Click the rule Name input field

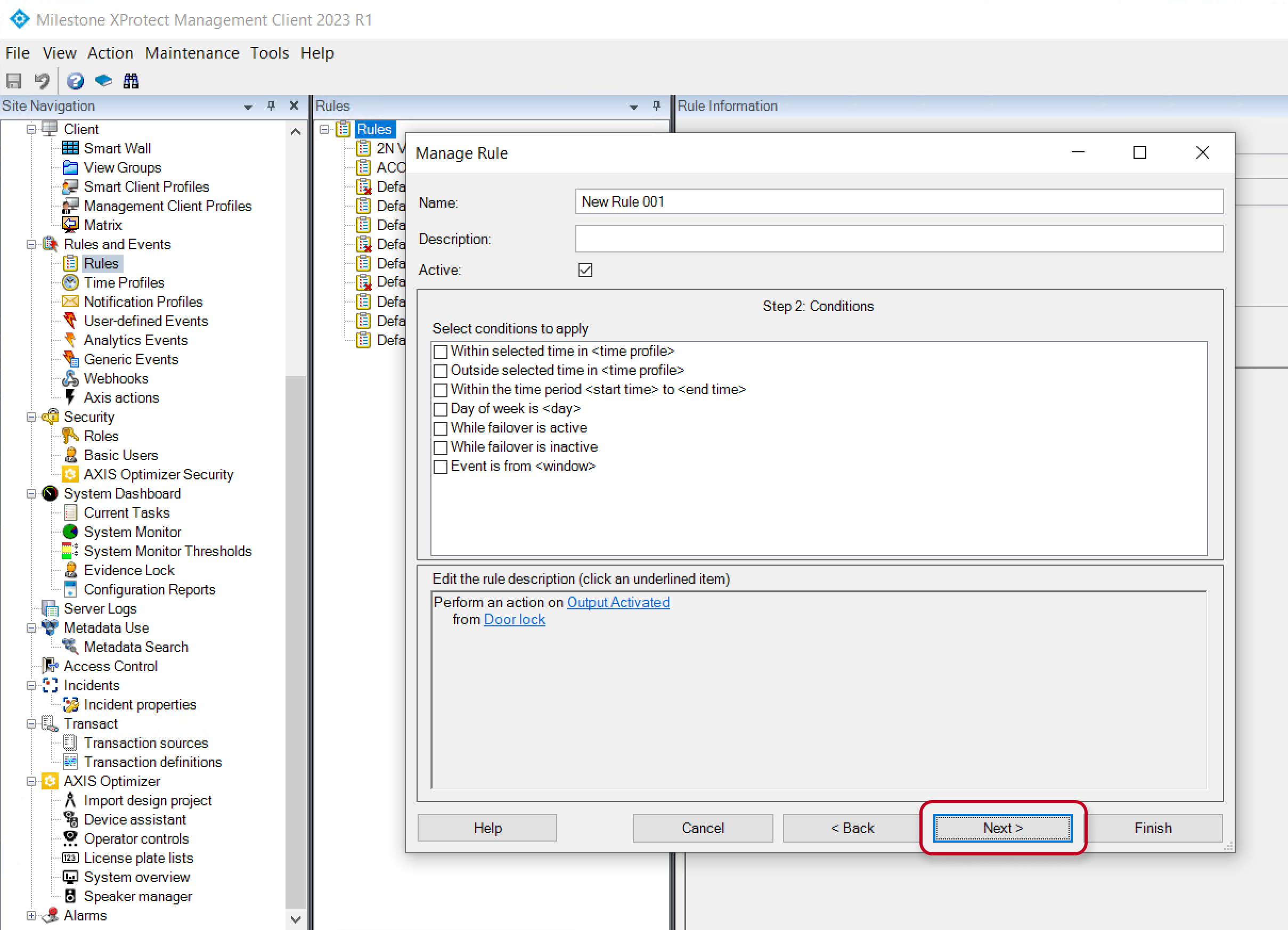tap(899, 201)
